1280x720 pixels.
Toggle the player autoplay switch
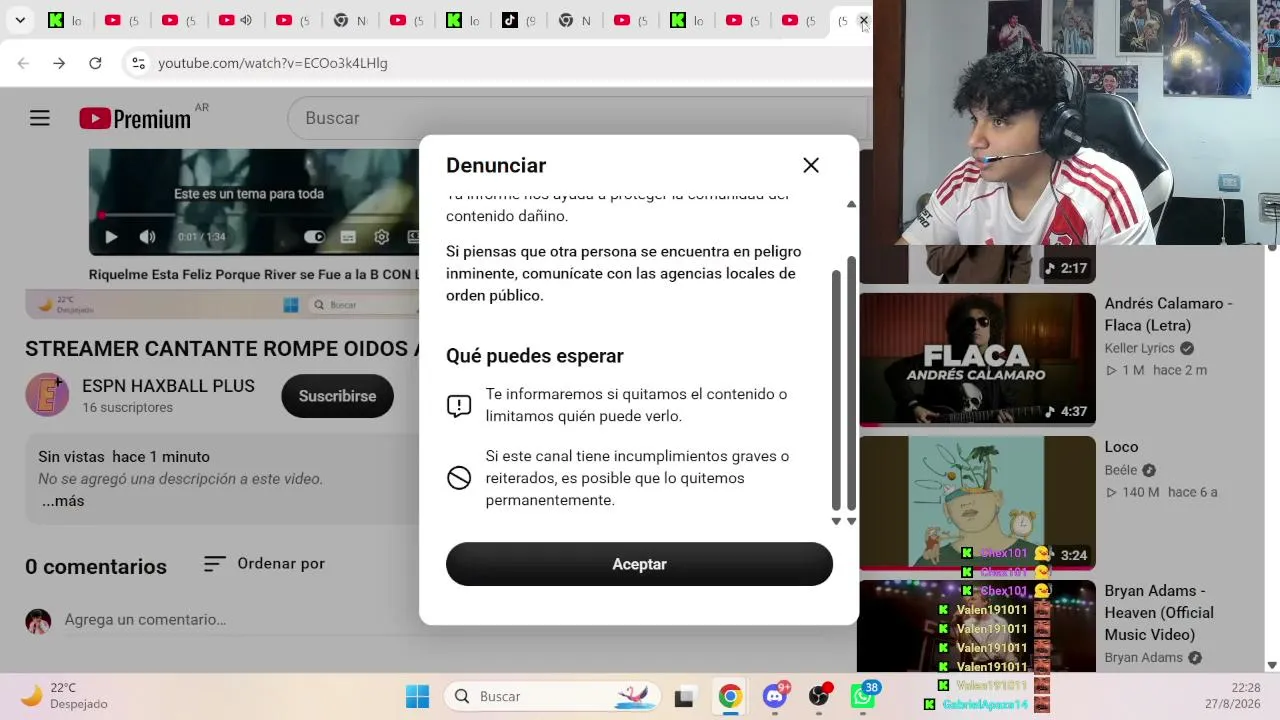click(x=315, y=237)
